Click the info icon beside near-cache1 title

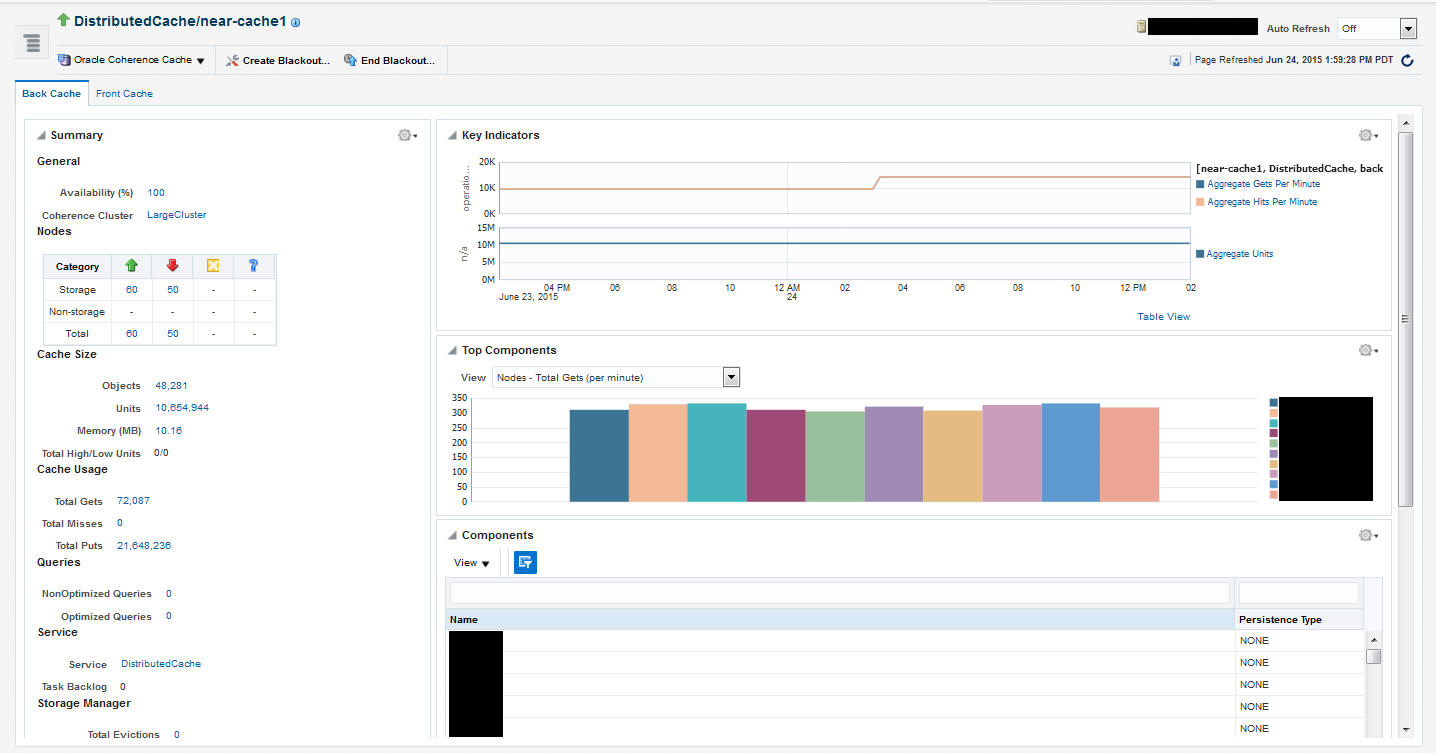pos(295,22)
